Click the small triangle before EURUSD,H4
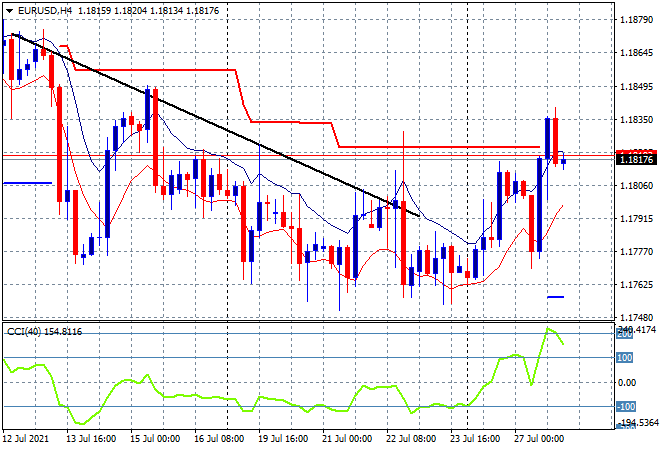Screen dimensions: 660x450 [x=9, y=11]
